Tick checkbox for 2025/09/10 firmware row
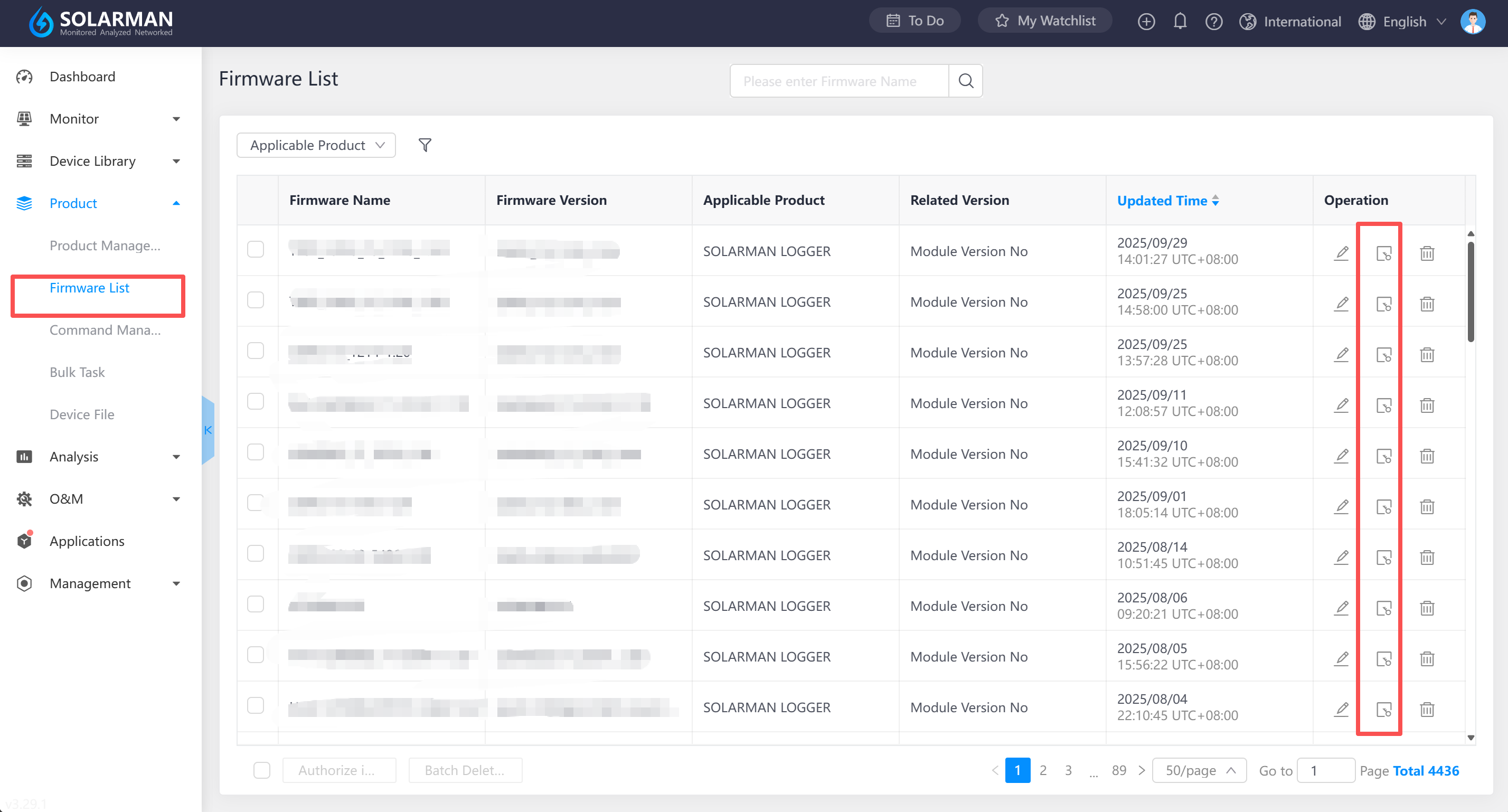 (x=256, y=452)
